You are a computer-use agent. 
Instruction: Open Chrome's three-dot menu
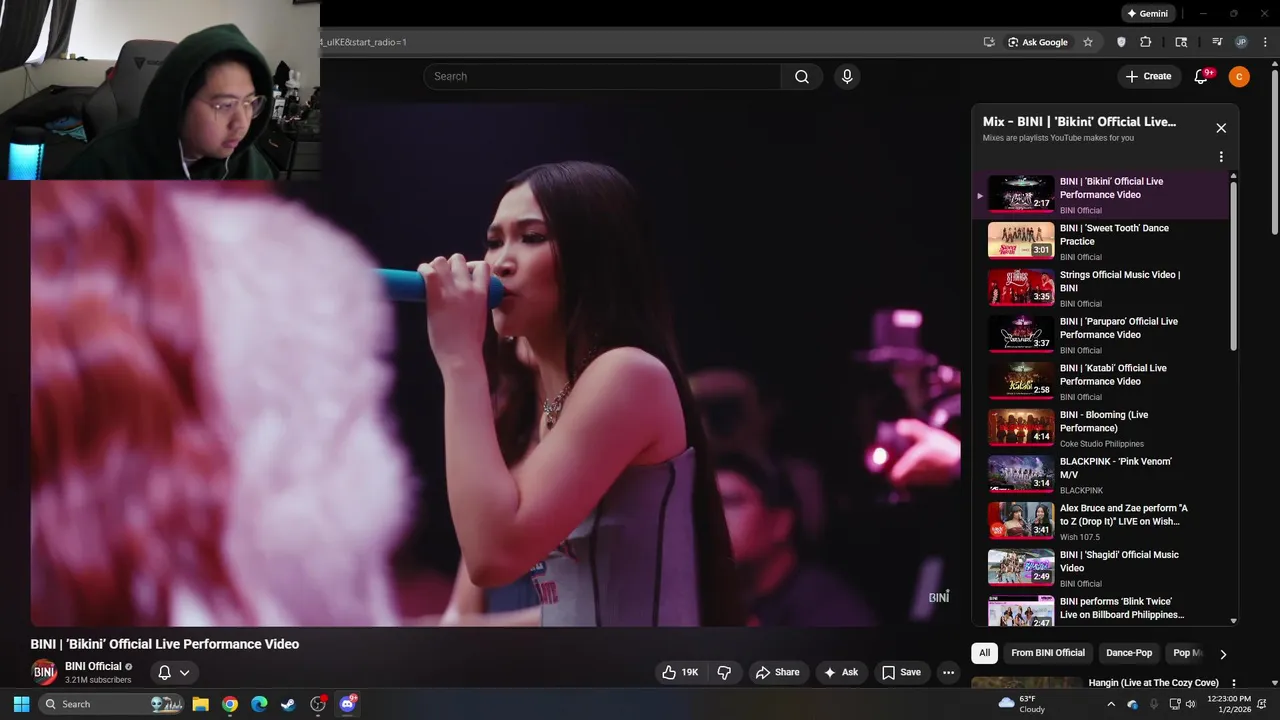(1266, 42)
